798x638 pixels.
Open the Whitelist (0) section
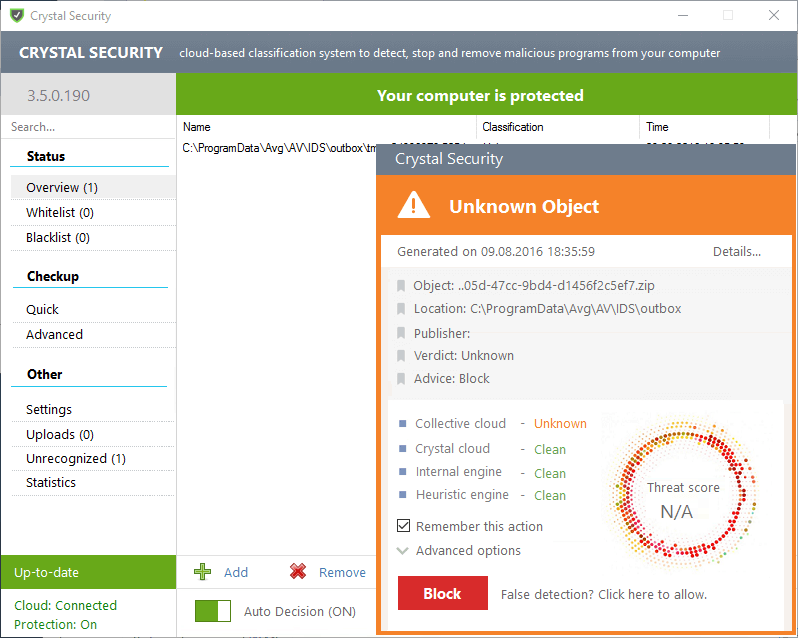(93, 212)
